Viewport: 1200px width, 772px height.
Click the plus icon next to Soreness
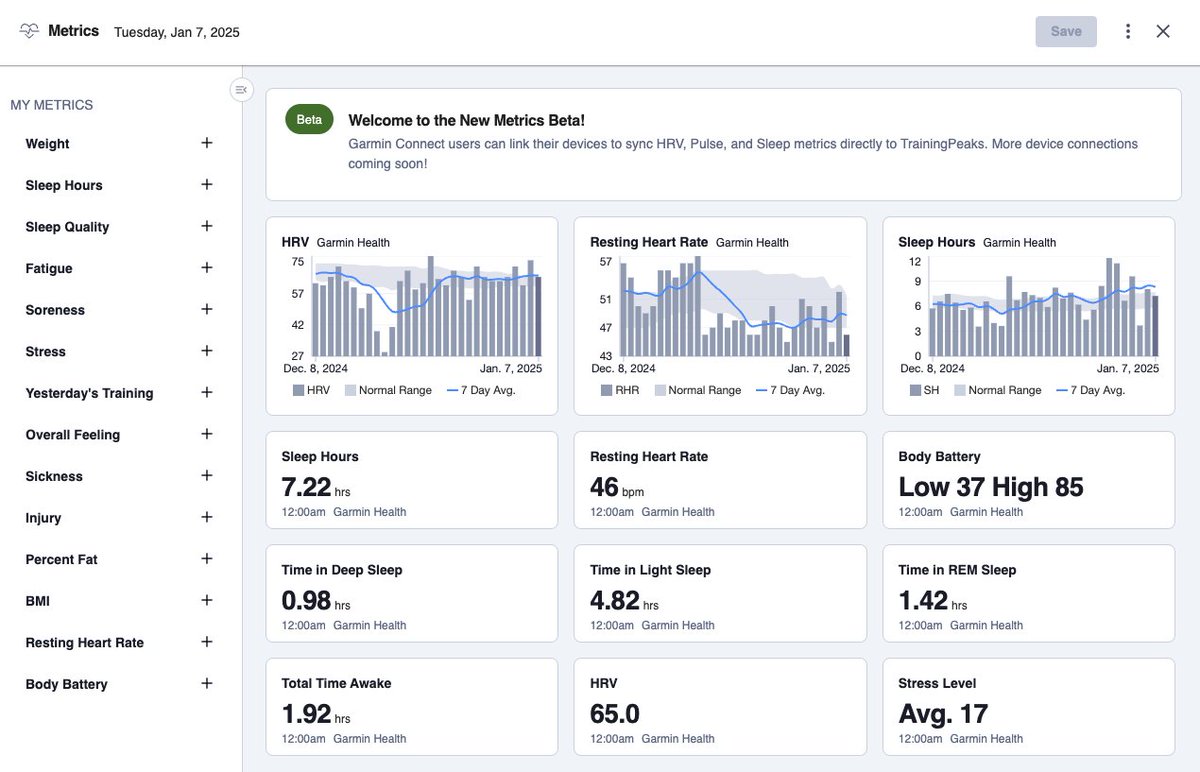tap(206, 310)
